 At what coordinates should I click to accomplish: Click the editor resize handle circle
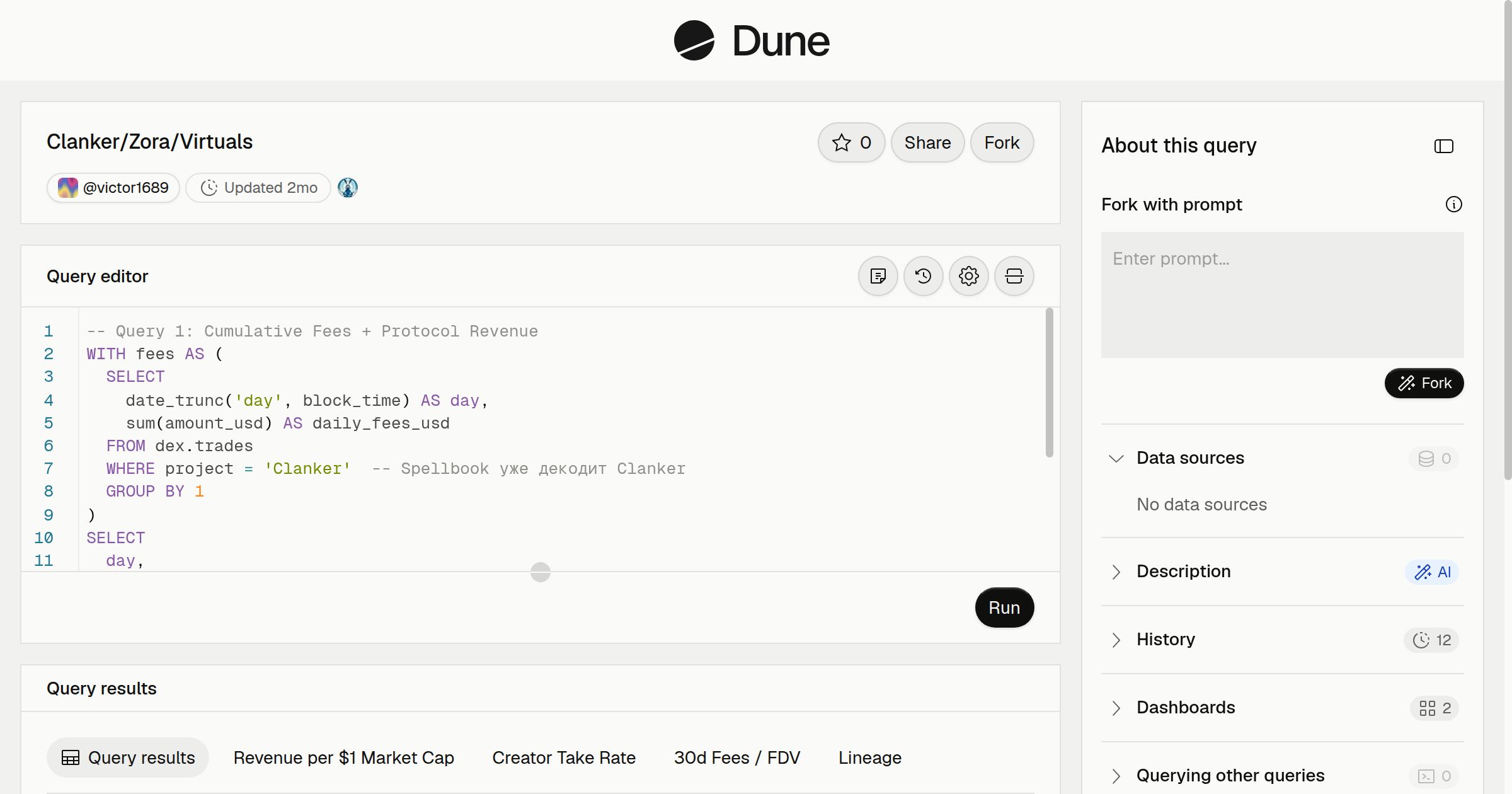(541, 572)
